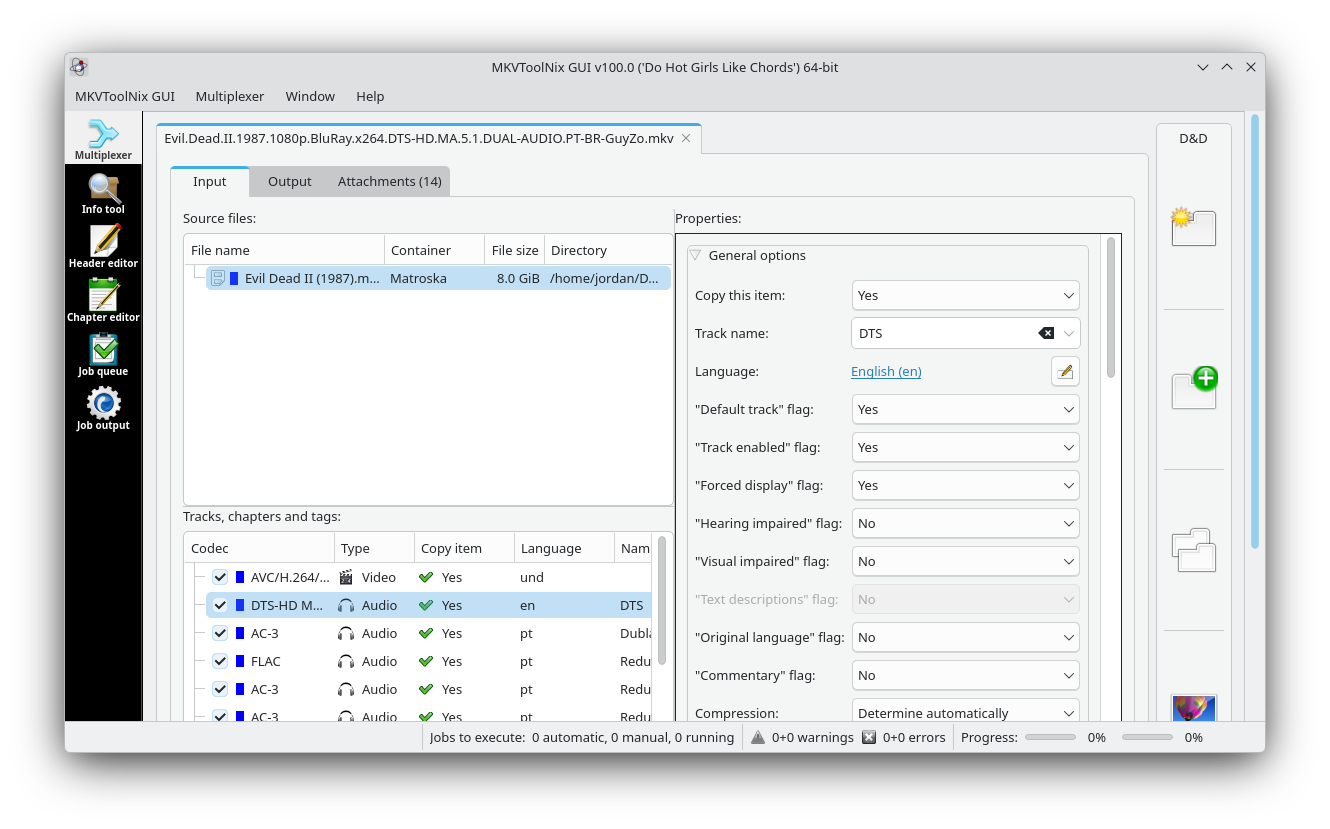The image size is (1330, 829).
Task: Click the second progress bar in status bar
Action: click(1147, 737)
